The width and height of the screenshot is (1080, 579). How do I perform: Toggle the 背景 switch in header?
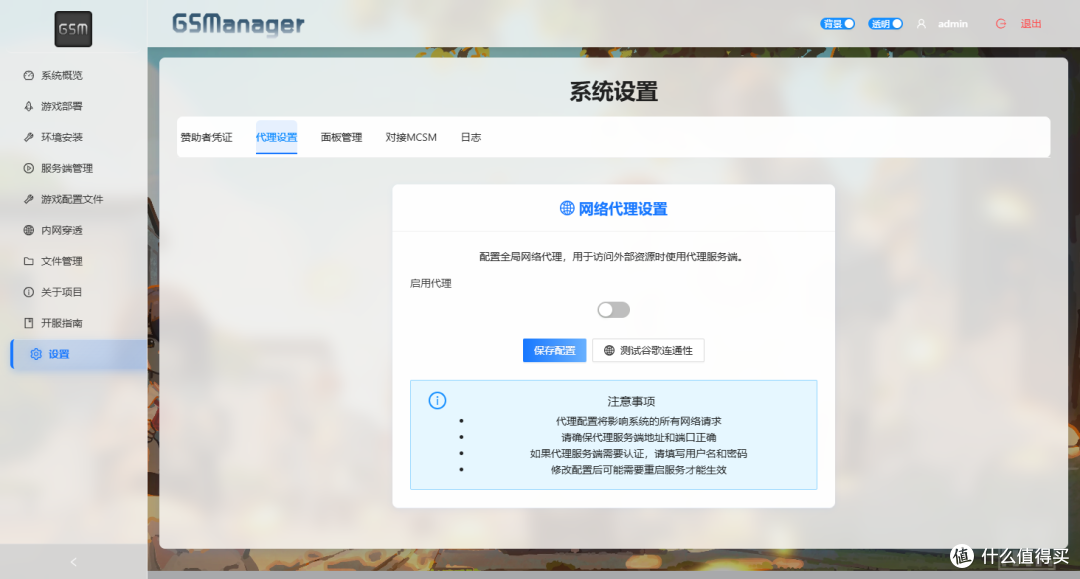click(837, 22)
